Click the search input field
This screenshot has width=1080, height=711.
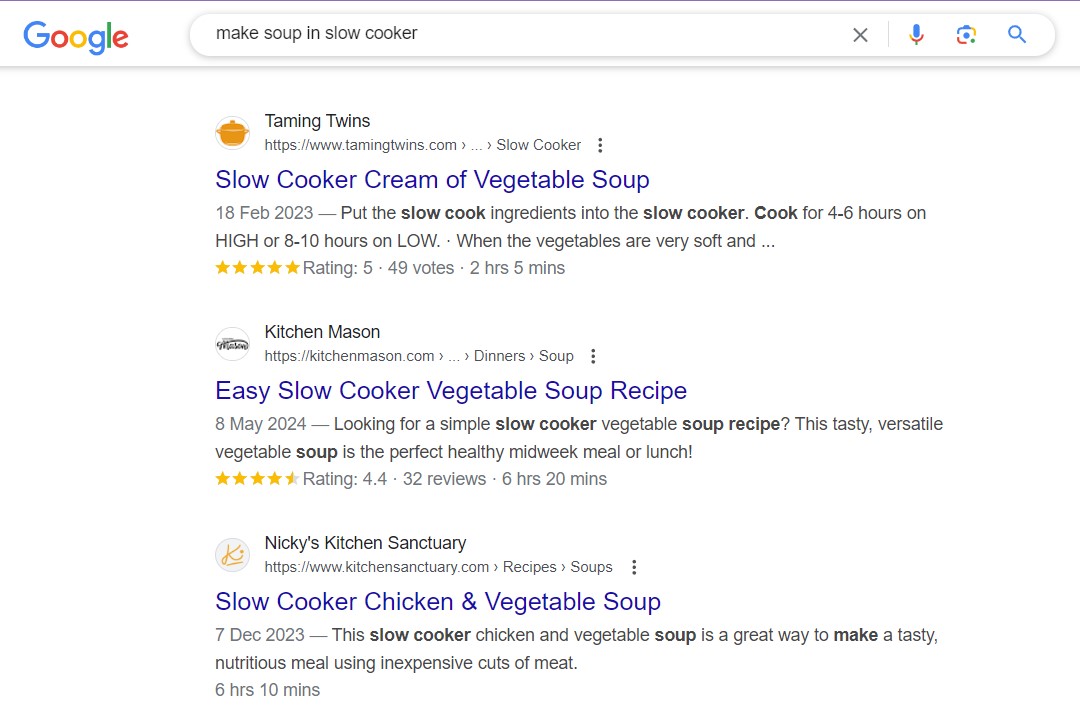point(520,34)
